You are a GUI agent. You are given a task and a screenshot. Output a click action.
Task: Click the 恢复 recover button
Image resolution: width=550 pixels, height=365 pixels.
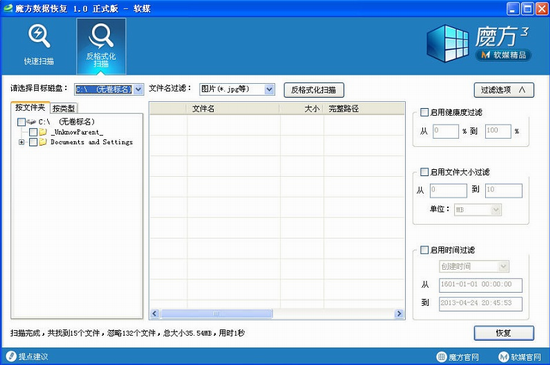[504, 333]
